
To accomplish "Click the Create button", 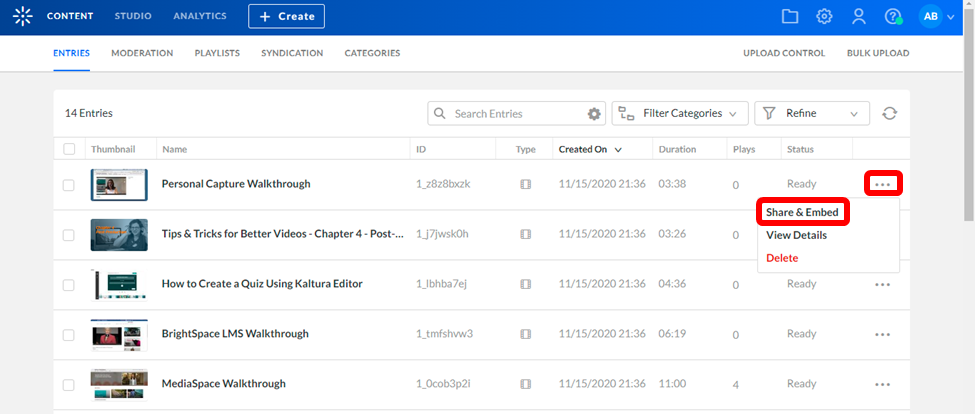I will point(286,17).
